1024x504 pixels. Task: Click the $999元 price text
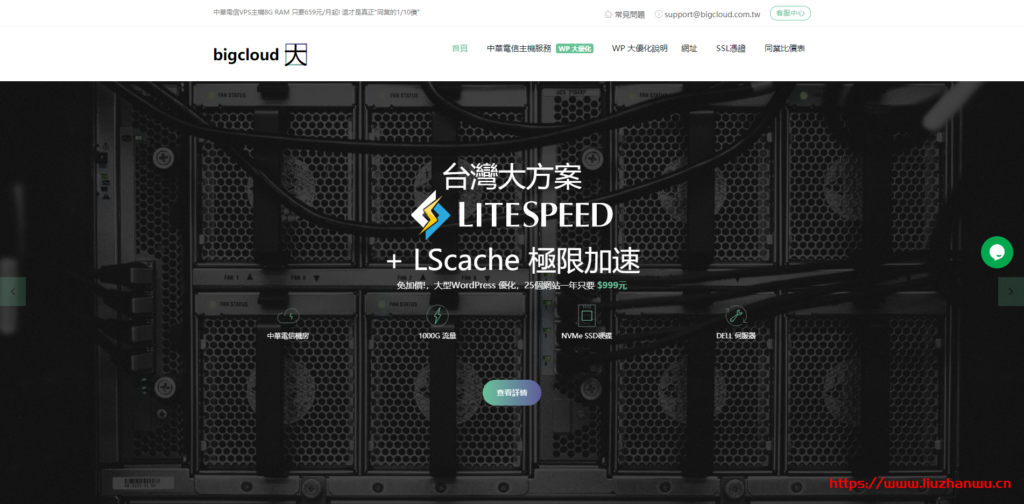(612, 285)
